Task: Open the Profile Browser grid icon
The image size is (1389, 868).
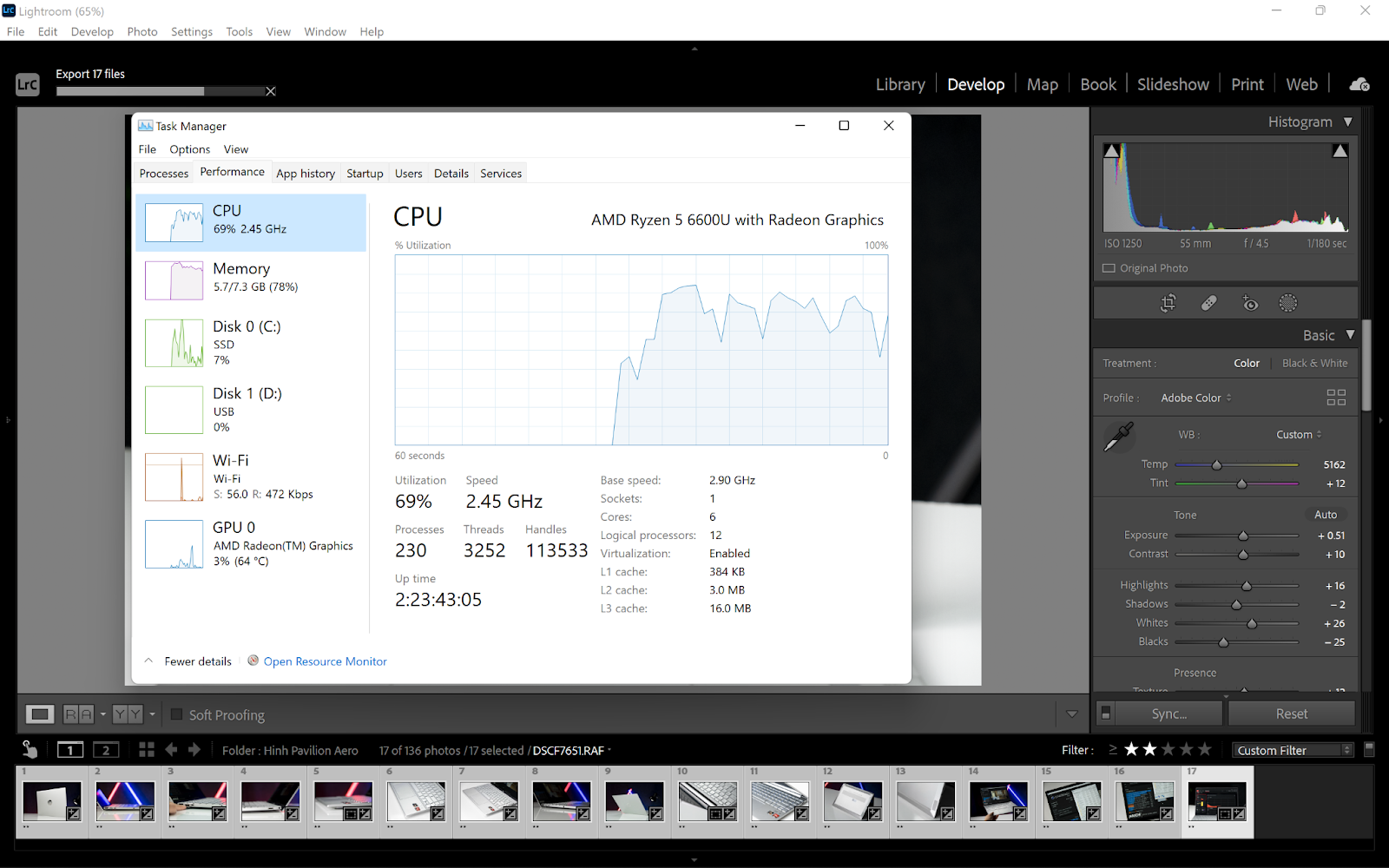Action: tap(1336, 398)
